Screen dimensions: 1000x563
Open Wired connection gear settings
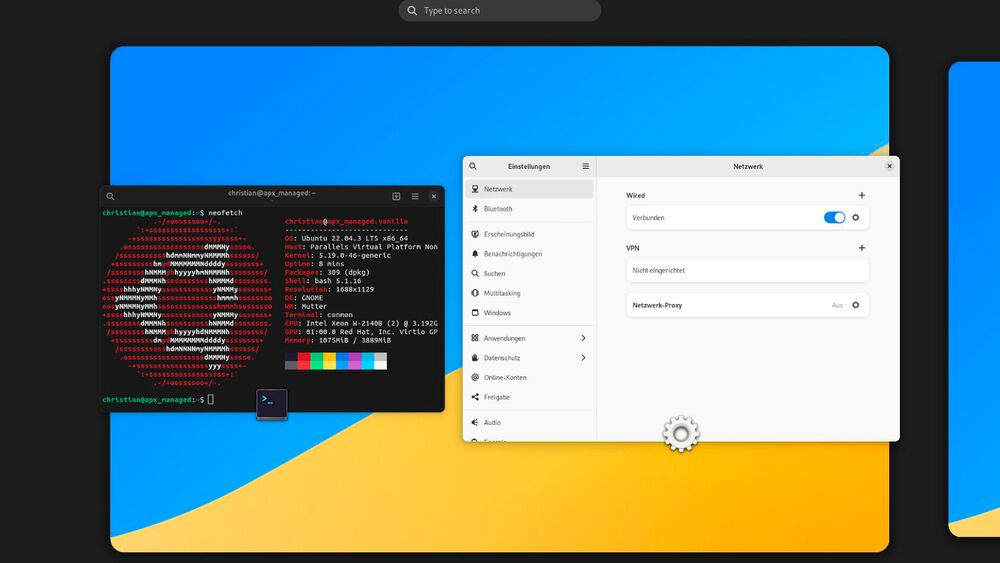(x=856, y=217)
